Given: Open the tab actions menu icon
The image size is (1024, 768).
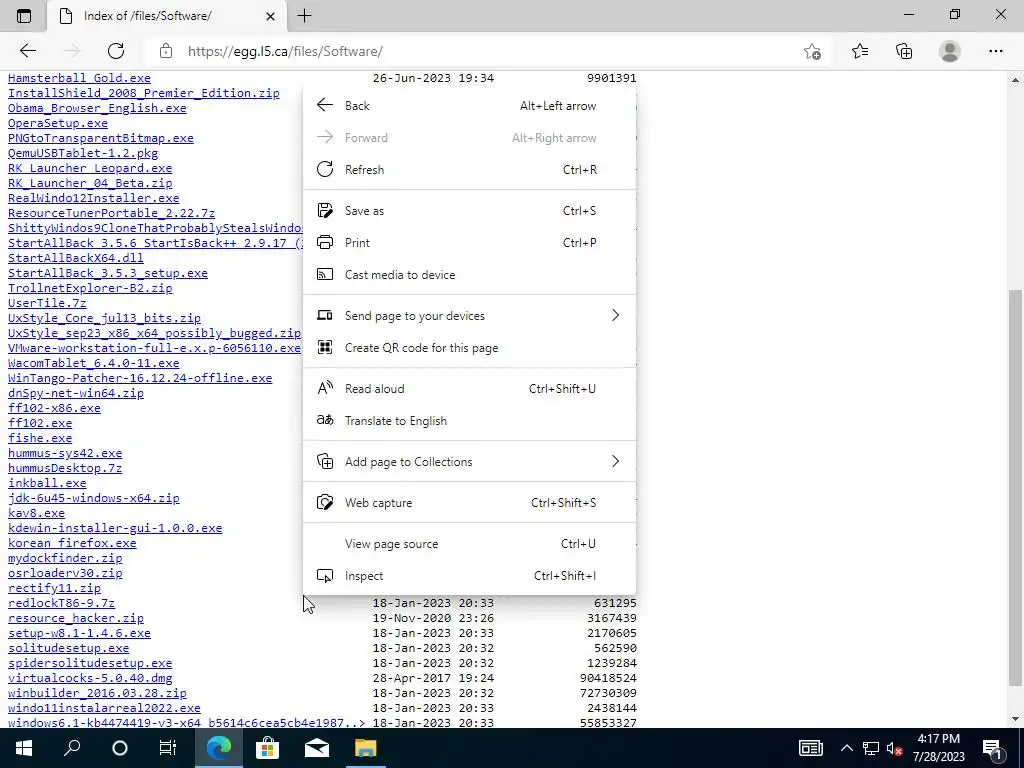Looking at the screenshot, I should point(24,16).
